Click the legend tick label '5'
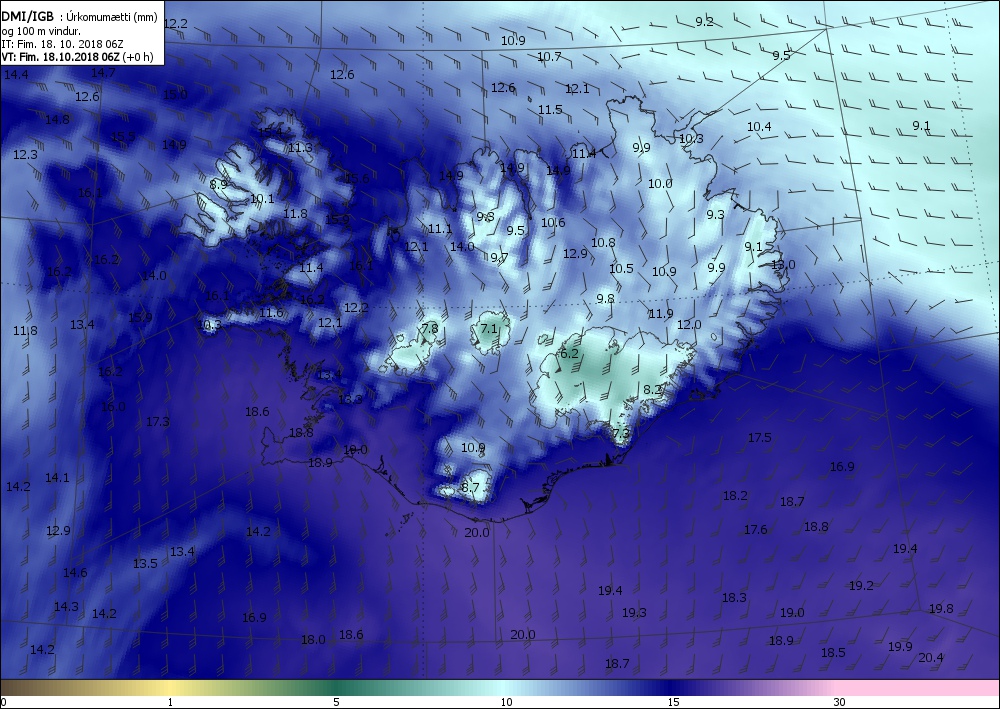1000x709 pixels. 337,702
